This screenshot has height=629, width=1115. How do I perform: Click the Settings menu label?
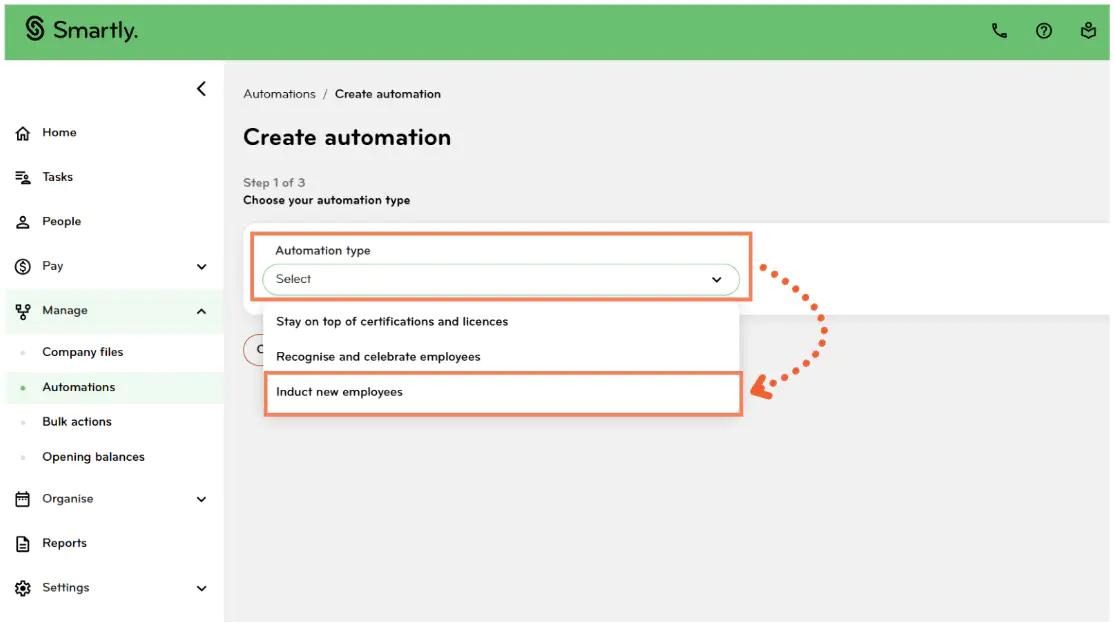65,588
